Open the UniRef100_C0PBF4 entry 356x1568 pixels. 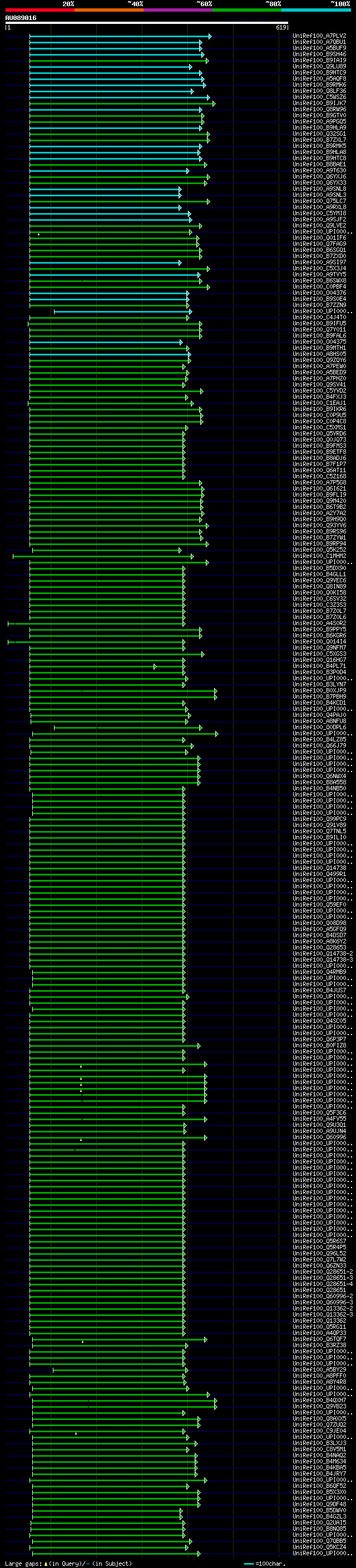coord(319,288)
